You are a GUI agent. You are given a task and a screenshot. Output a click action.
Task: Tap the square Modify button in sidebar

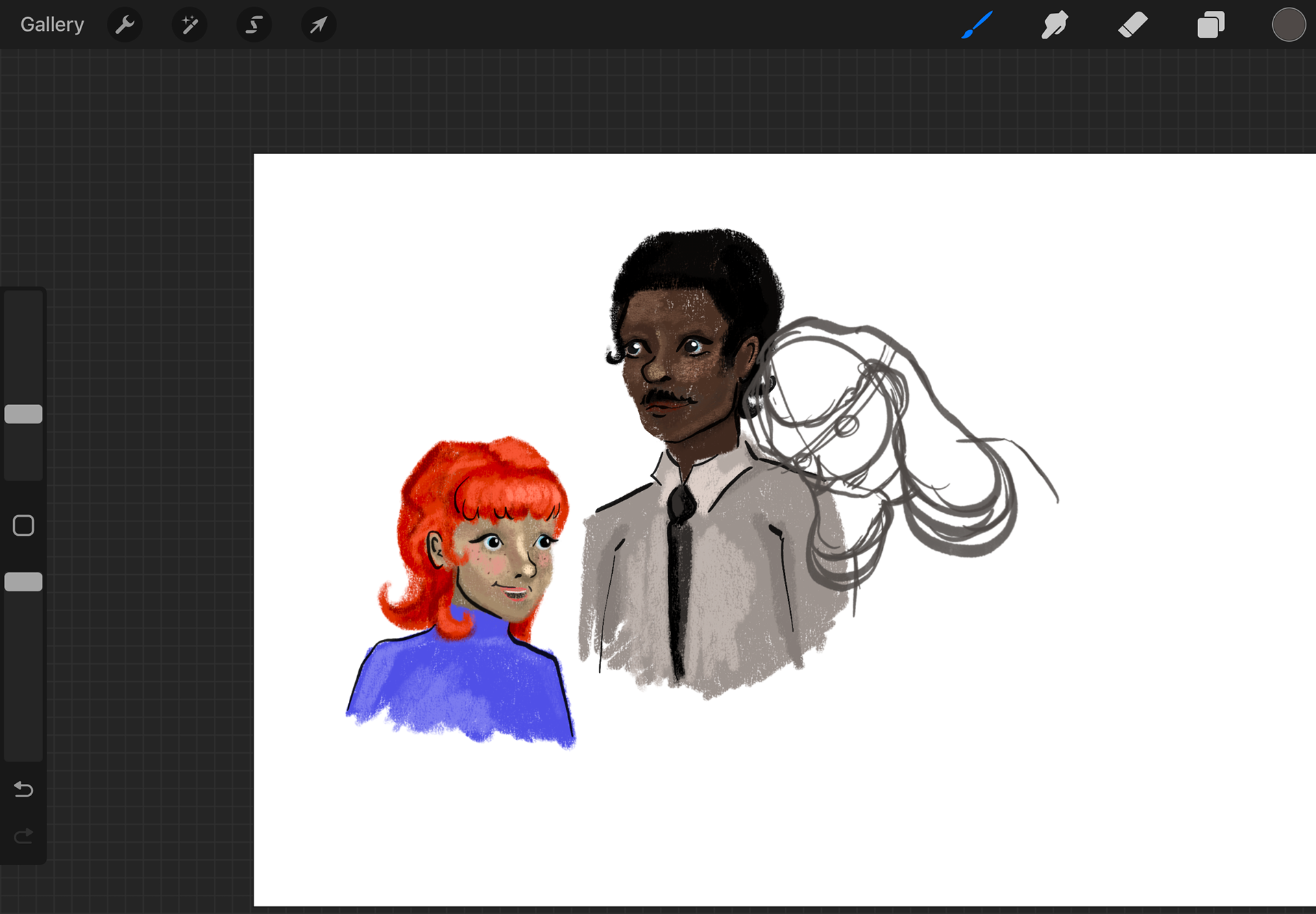[23, 526]
